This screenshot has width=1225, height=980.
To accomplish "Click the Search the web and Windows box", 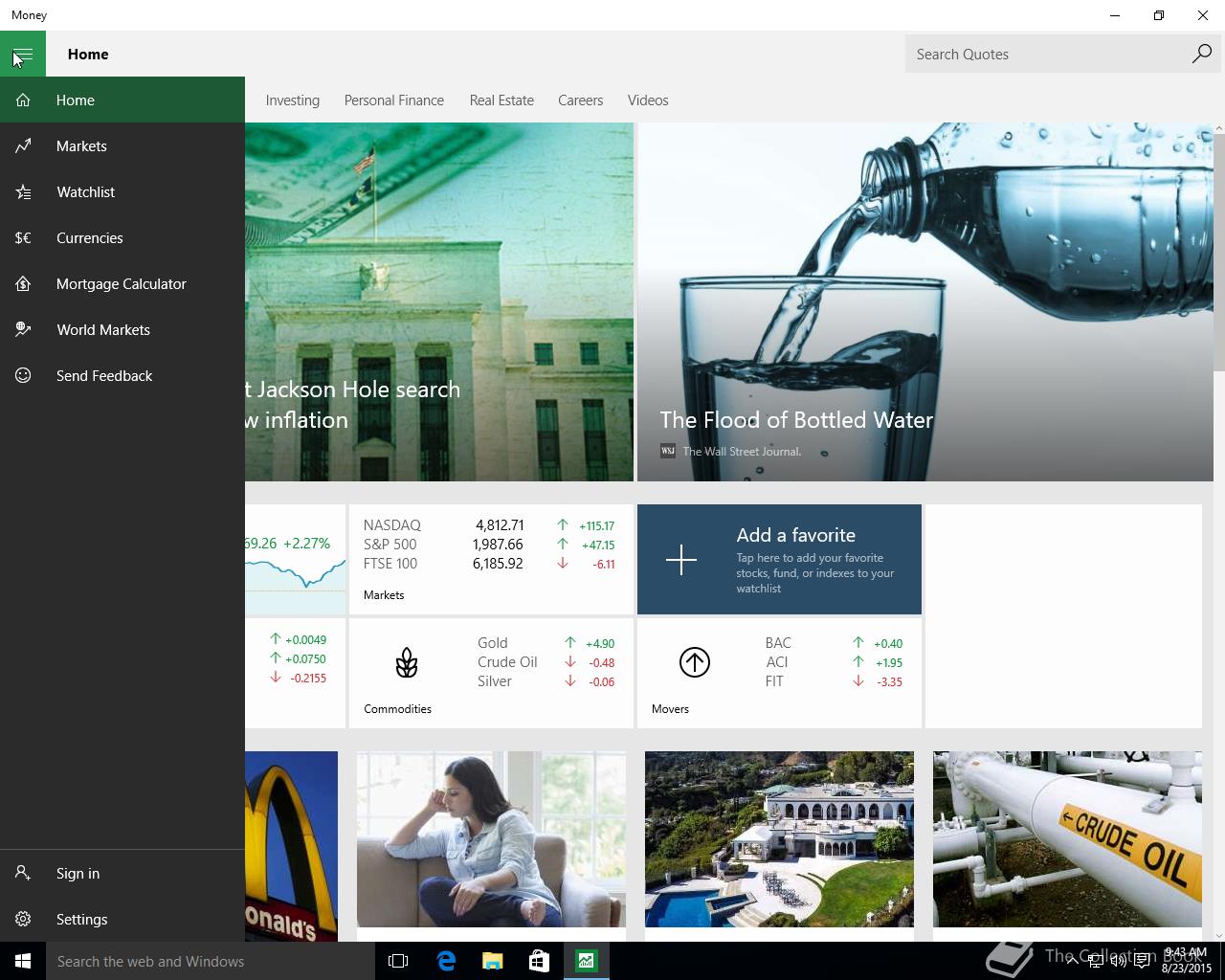I will [x=211, y=961].
